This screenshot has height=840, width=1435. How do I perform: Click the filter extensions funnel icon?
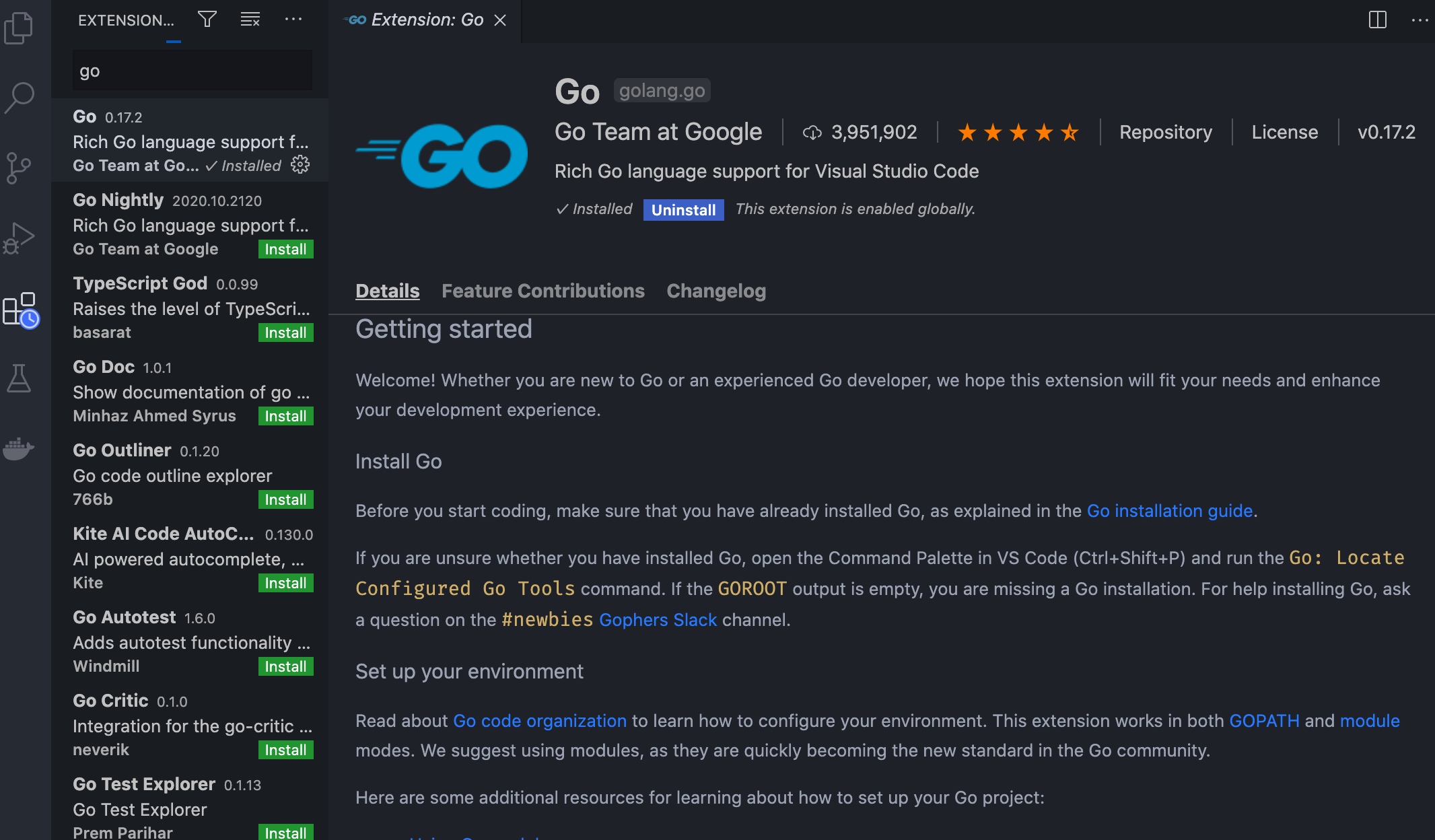207,20
